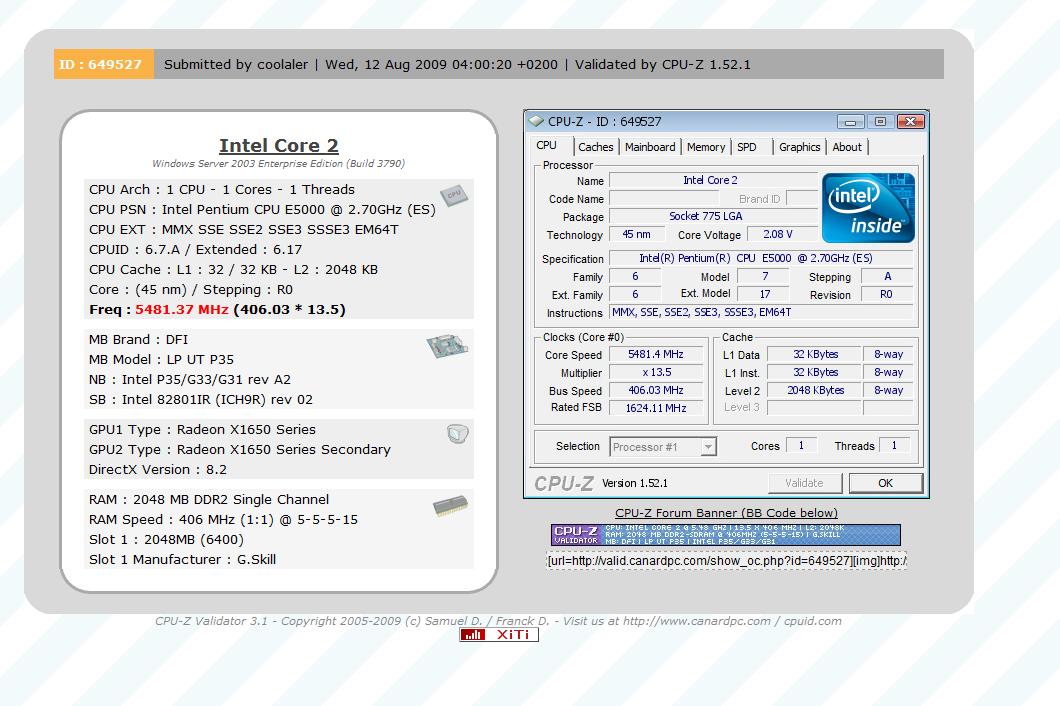
Task: Click the Windows Server 2003 Enterprise Edition subtitle
Action: 279,164
